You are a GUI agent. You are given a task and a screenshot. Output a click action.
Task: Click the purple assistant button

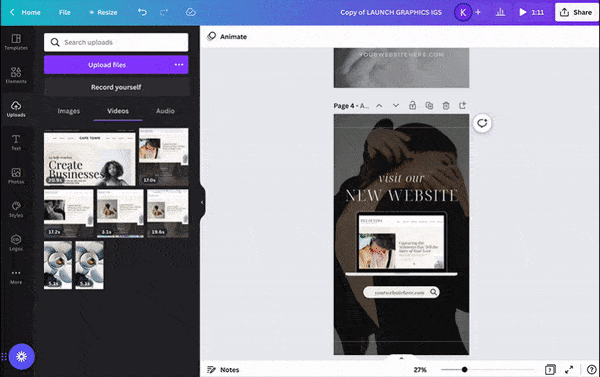coord(21,357)
